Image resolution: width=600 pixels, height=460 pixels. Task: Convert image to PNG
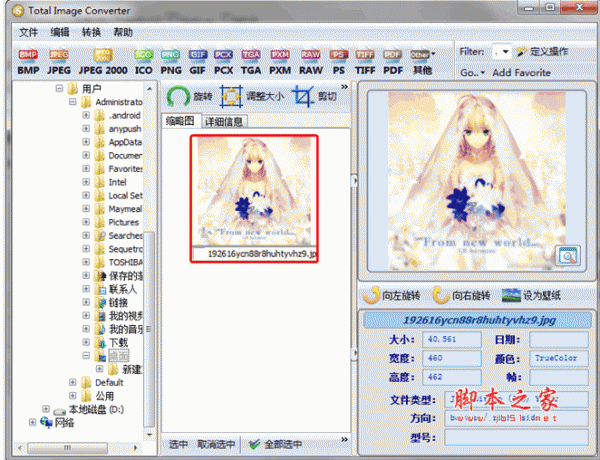(x=171, y=62)
